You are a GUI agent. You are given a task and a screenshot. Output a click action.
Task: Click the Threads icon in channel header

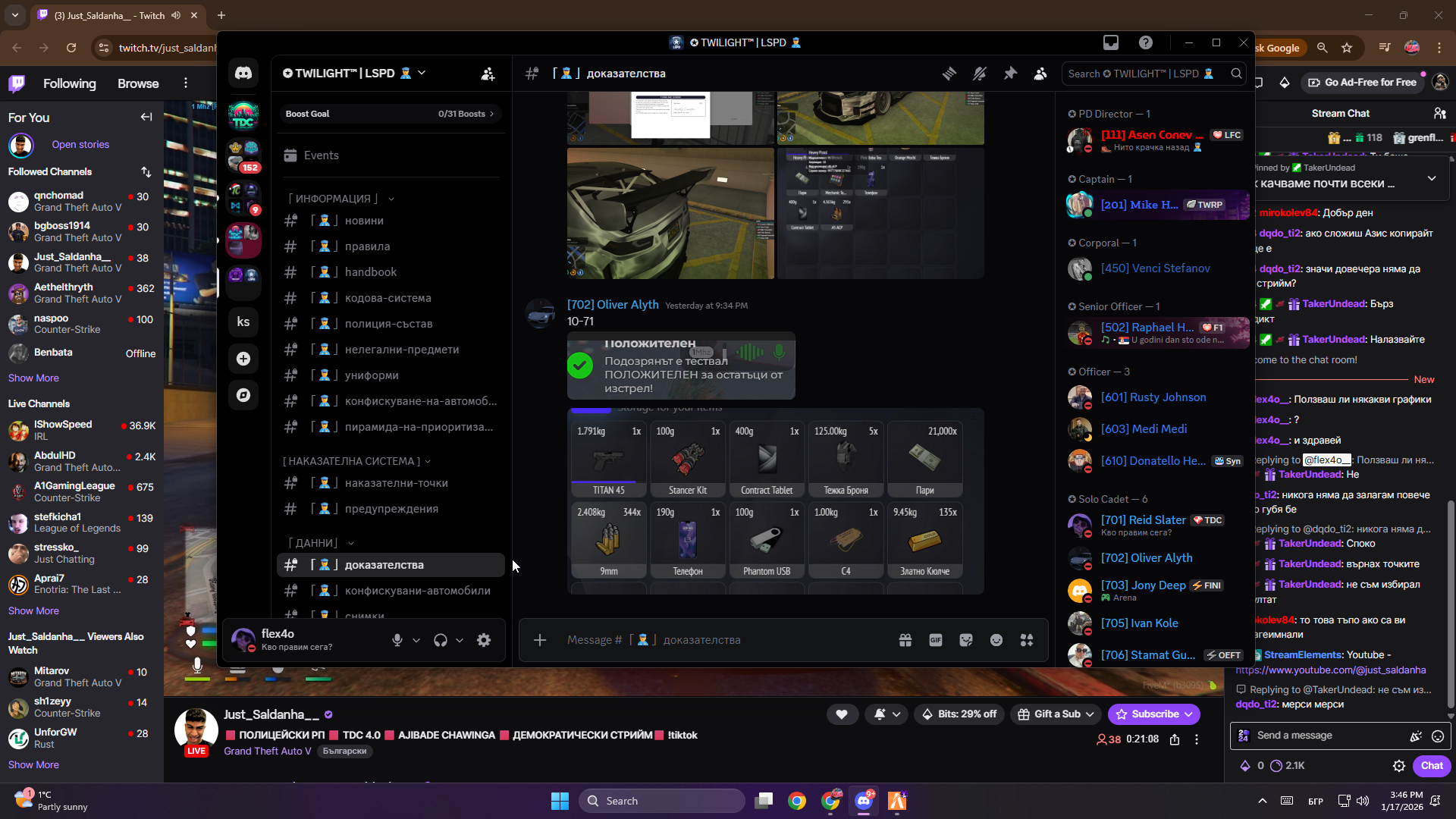tap(949, 74)
